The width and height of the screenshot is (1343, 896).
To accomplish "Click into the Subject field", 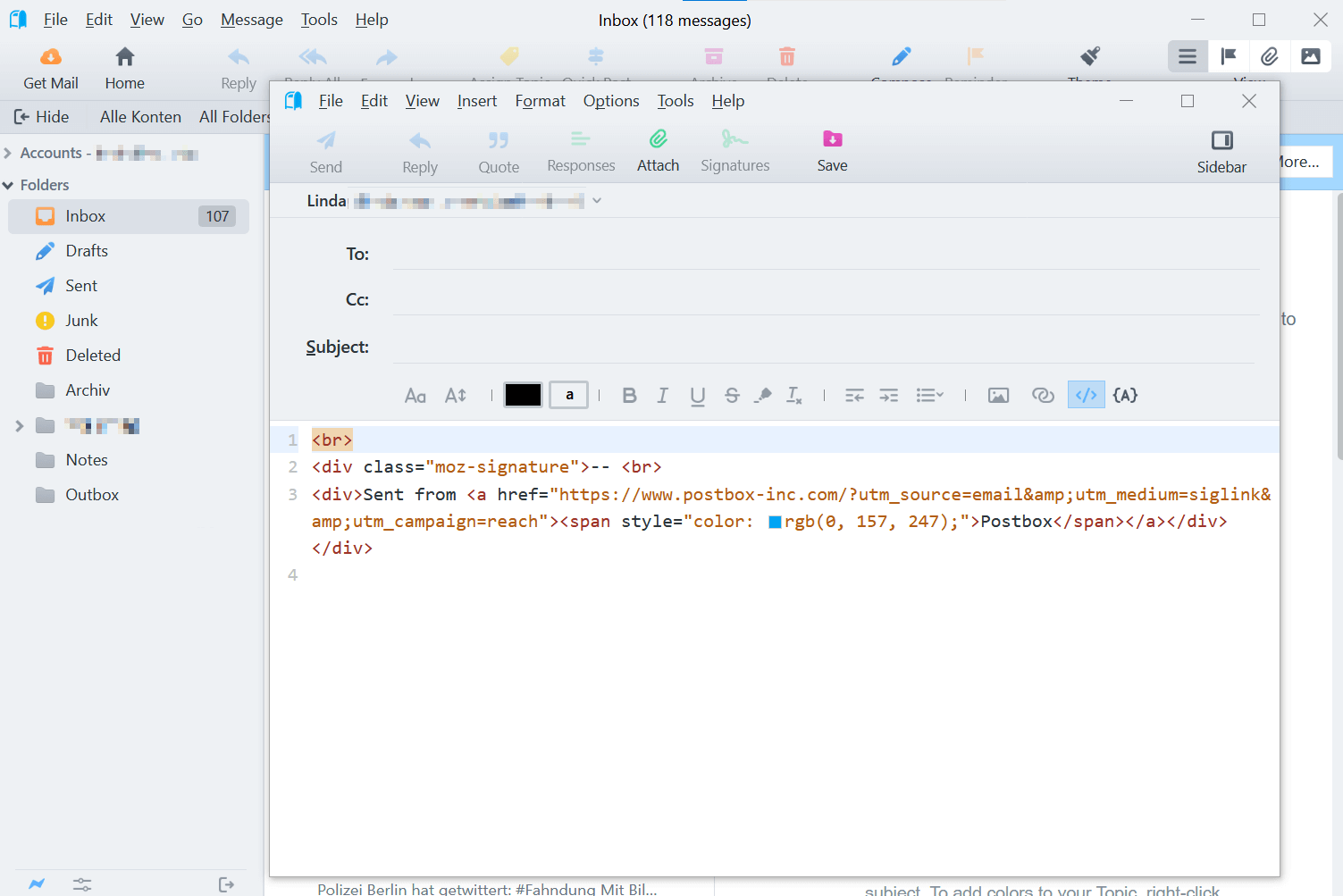I will click(x=822, y=347).
